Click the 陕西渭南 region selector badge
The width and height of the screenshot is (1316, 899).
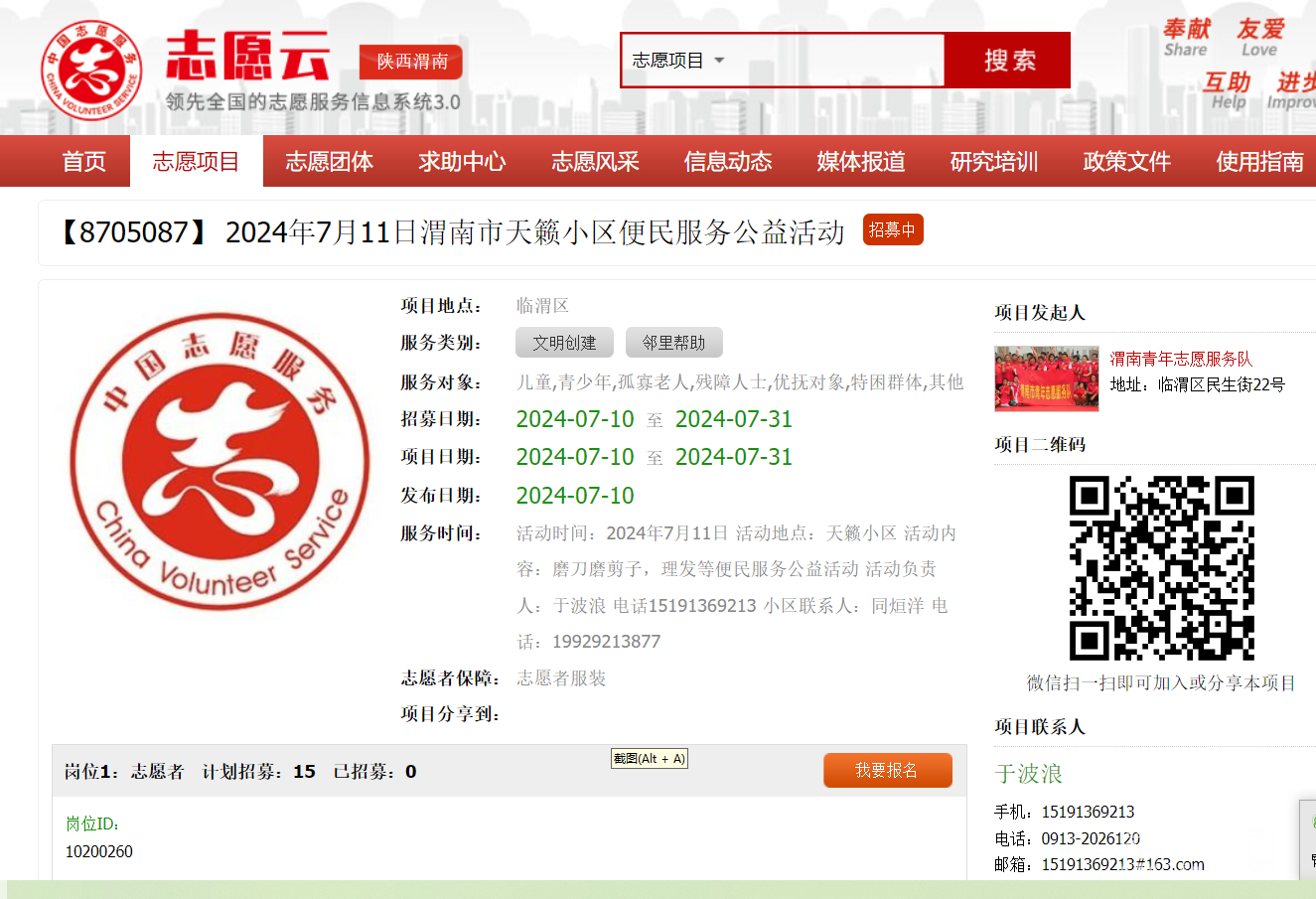point(411,62)
